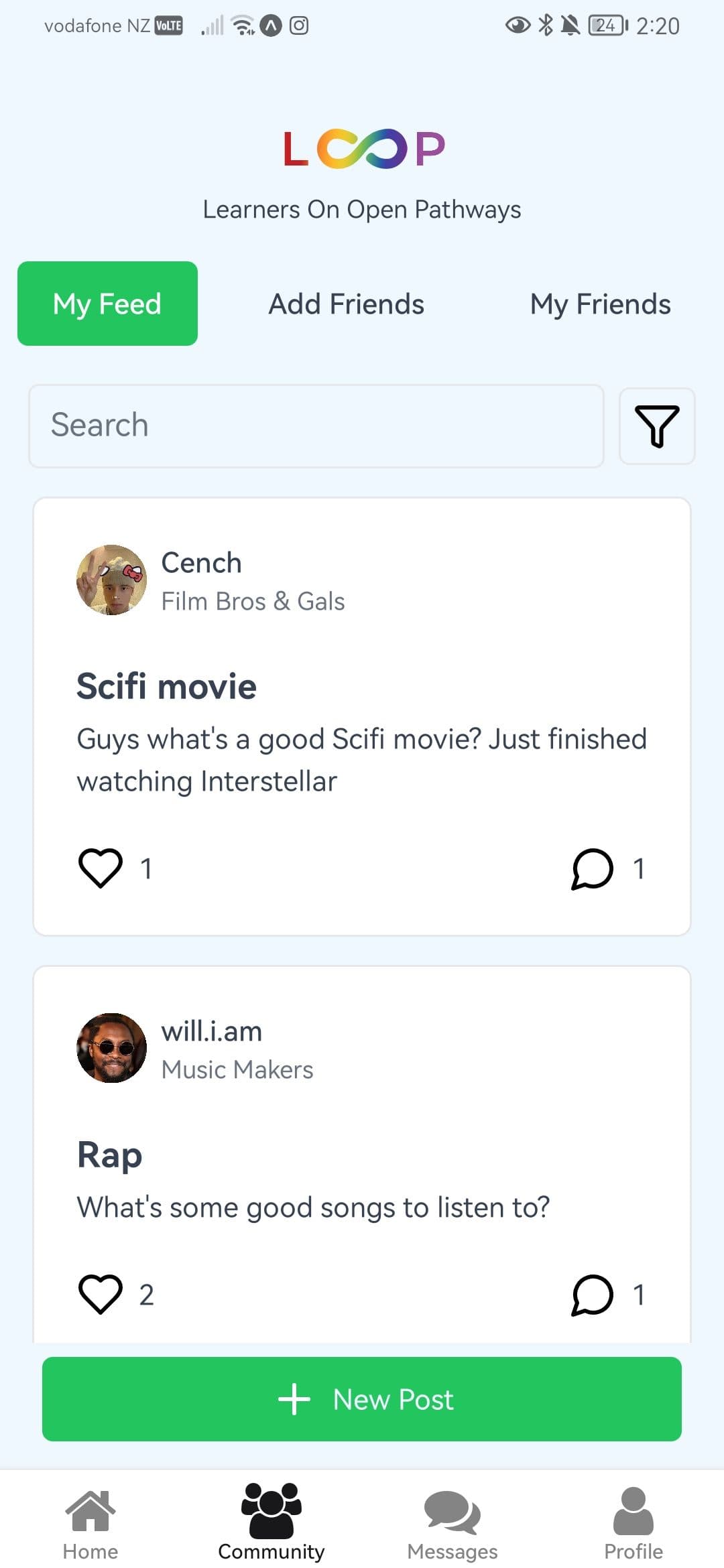Focus the Search input field
Screen dimensions: 724x1568
point(316,426)
